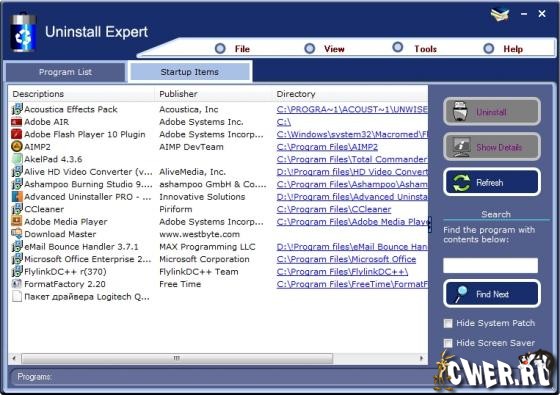Click the Adobe Media Player icon
This screenshot has height=395, width=560.
17,221
